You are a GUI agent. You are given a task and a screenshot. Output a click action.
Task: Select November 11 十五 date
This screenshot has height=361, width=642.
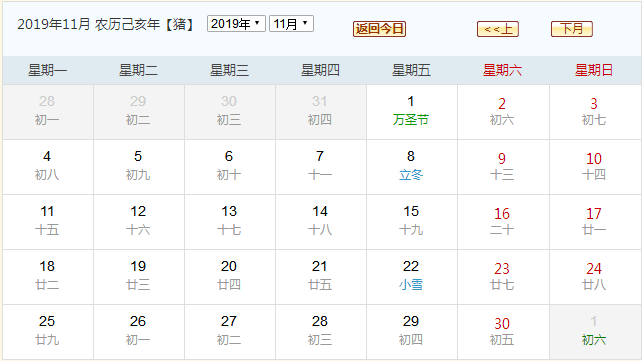coord(47,222)
